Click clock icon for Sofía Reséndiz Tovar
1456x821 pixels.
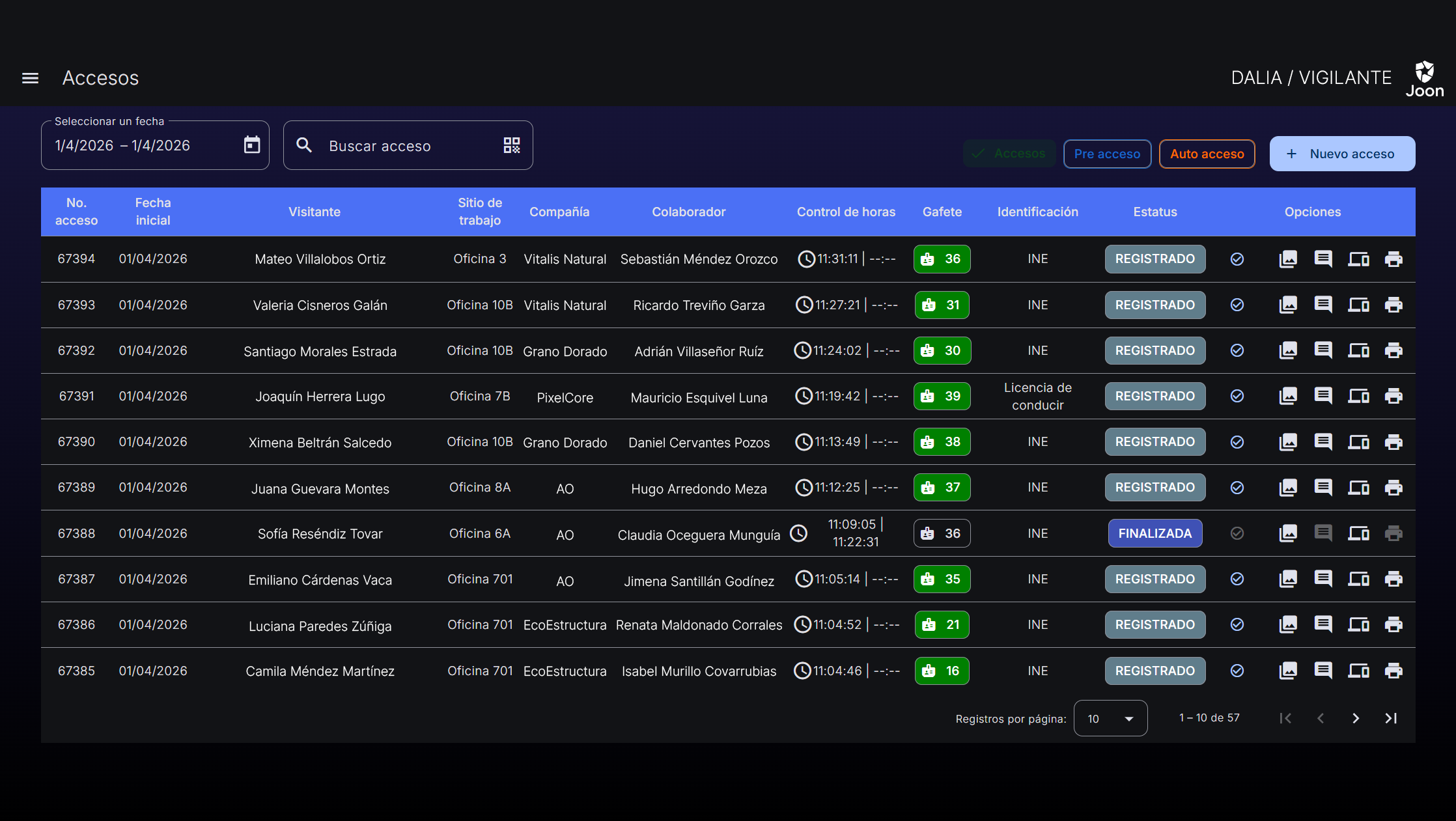point(799,533)
